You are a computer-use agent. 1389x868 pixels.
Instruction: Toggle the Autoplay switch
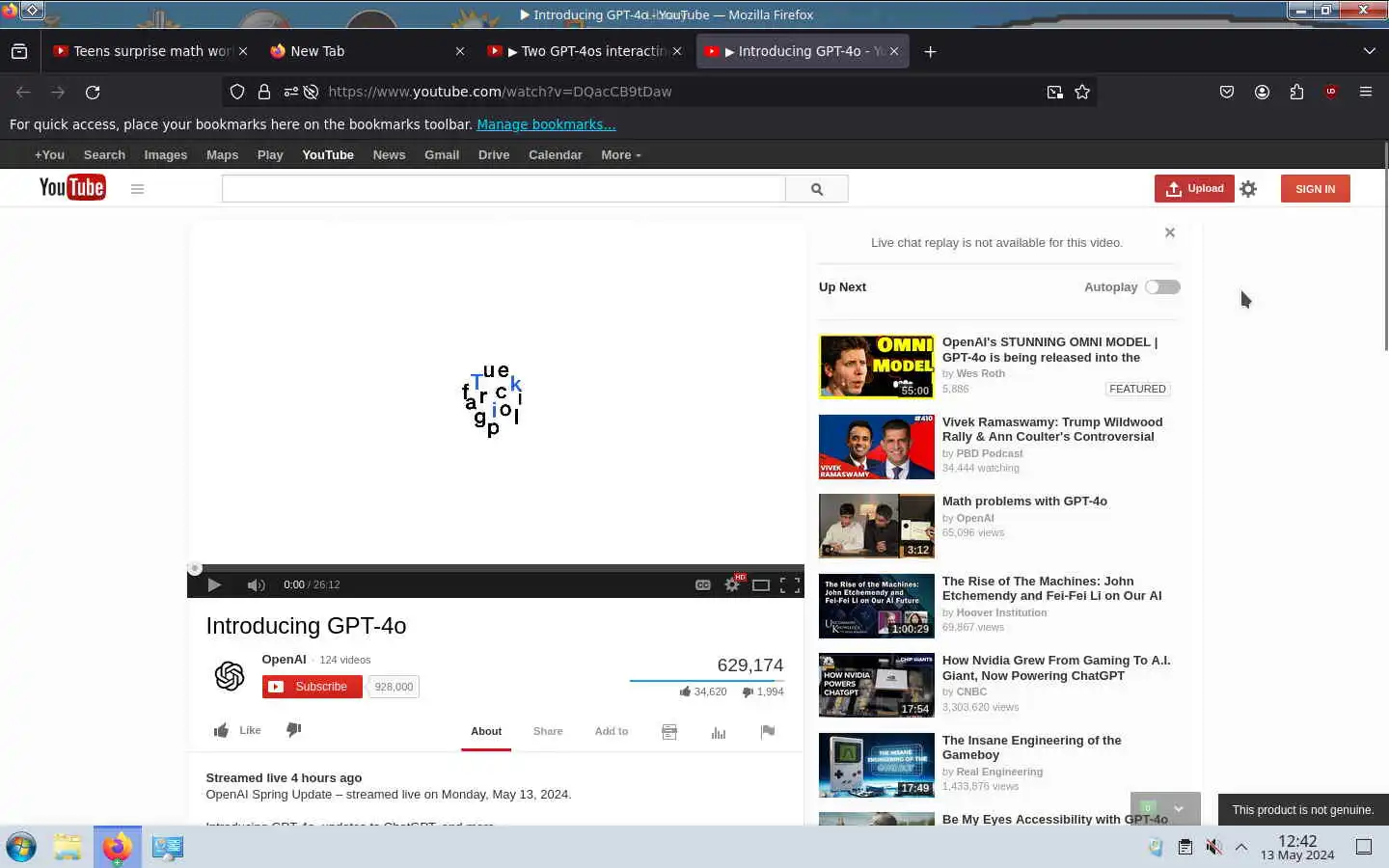(x=1162, y=286)
